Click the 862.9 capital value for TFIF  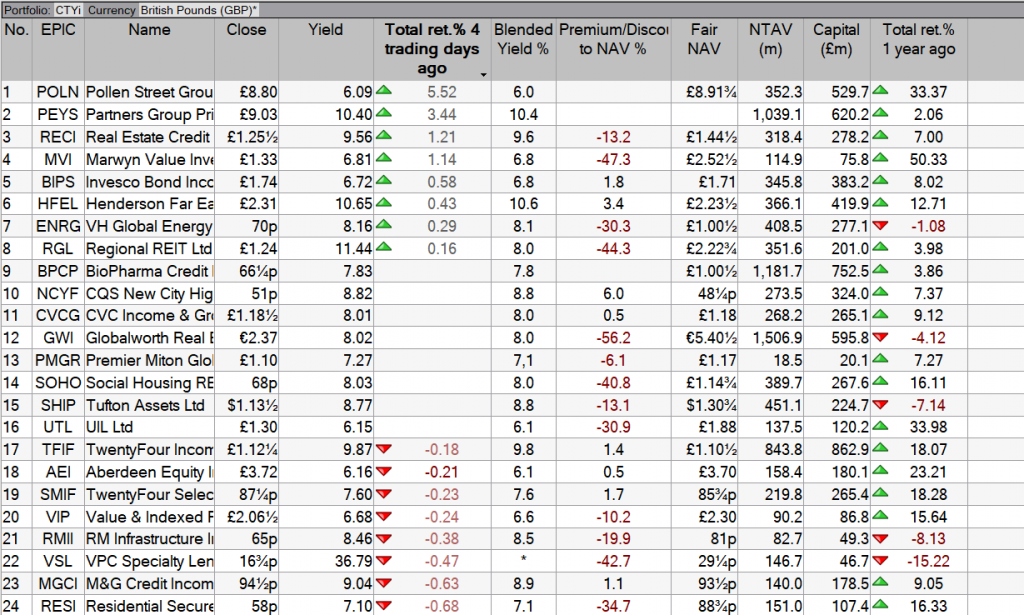(x=850, y=450)
